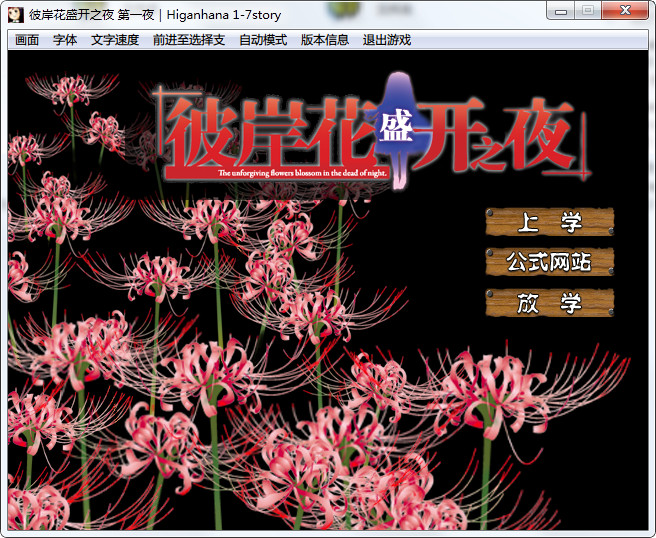Maximize the game window
The image size is (656, 538).
tap(588, 11)
